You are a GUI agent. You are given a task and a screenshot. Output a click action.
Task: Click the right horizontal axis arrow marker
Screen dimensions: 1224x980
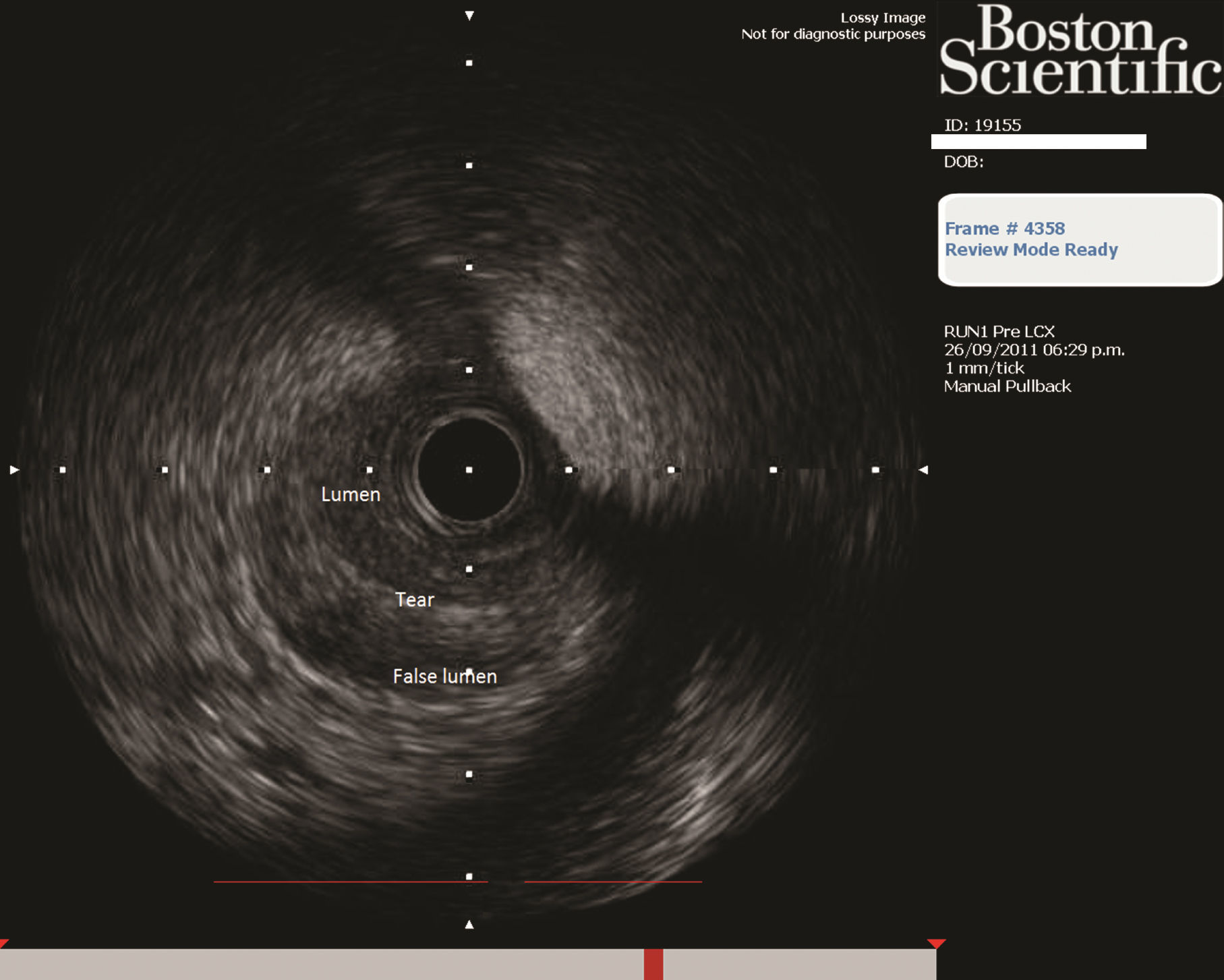tap(923, 469)
